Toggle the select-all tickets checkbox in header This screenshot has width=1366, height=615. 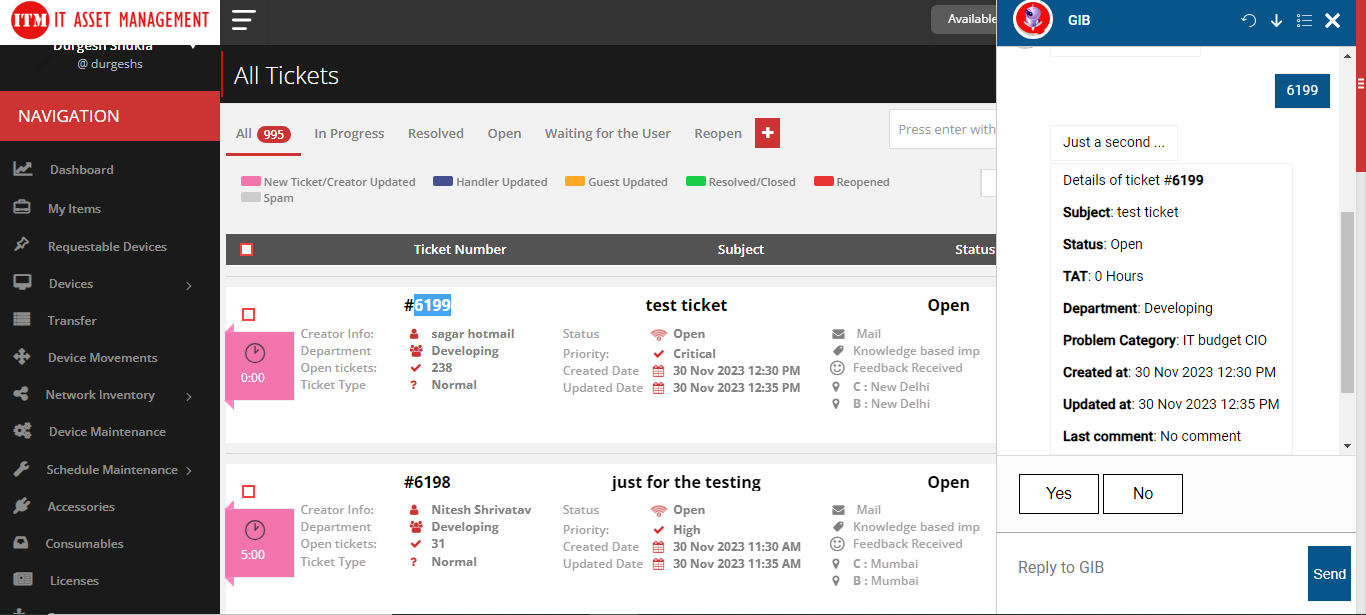coord(247,249)
